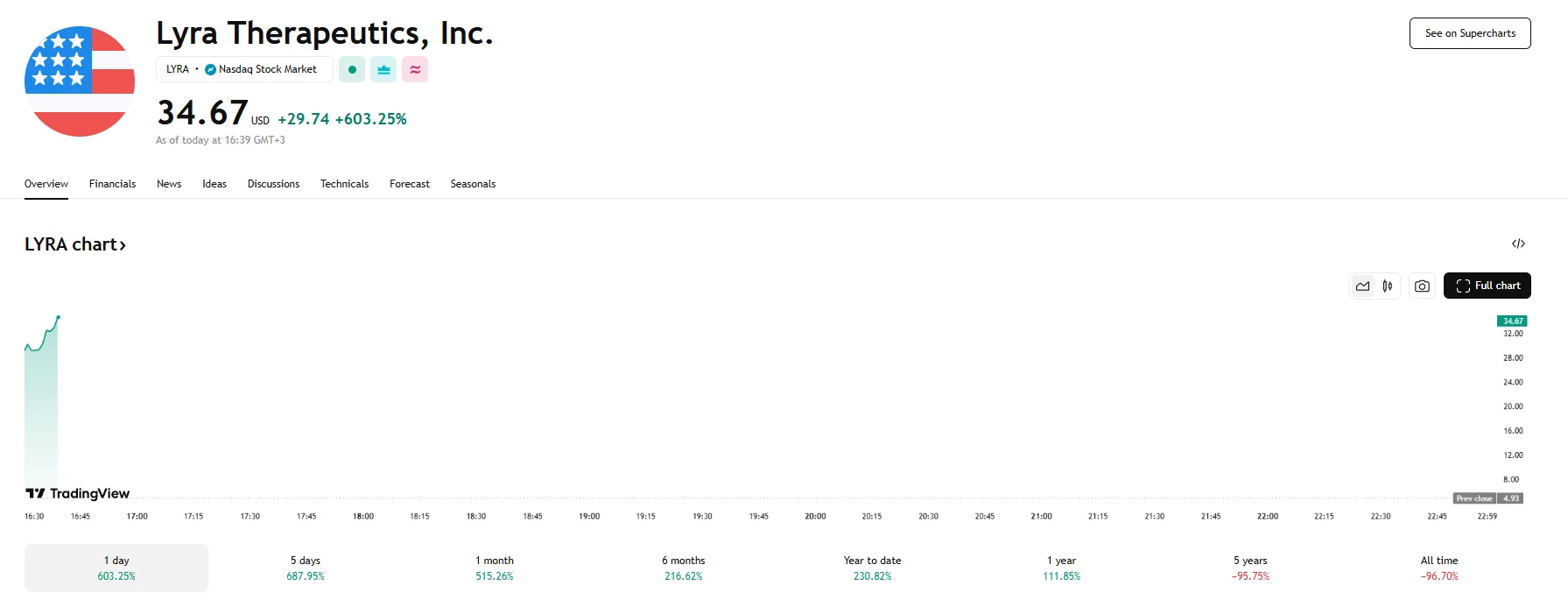
Task: Click the blue crown primary listing icon
Action: [x=383, y=69]
